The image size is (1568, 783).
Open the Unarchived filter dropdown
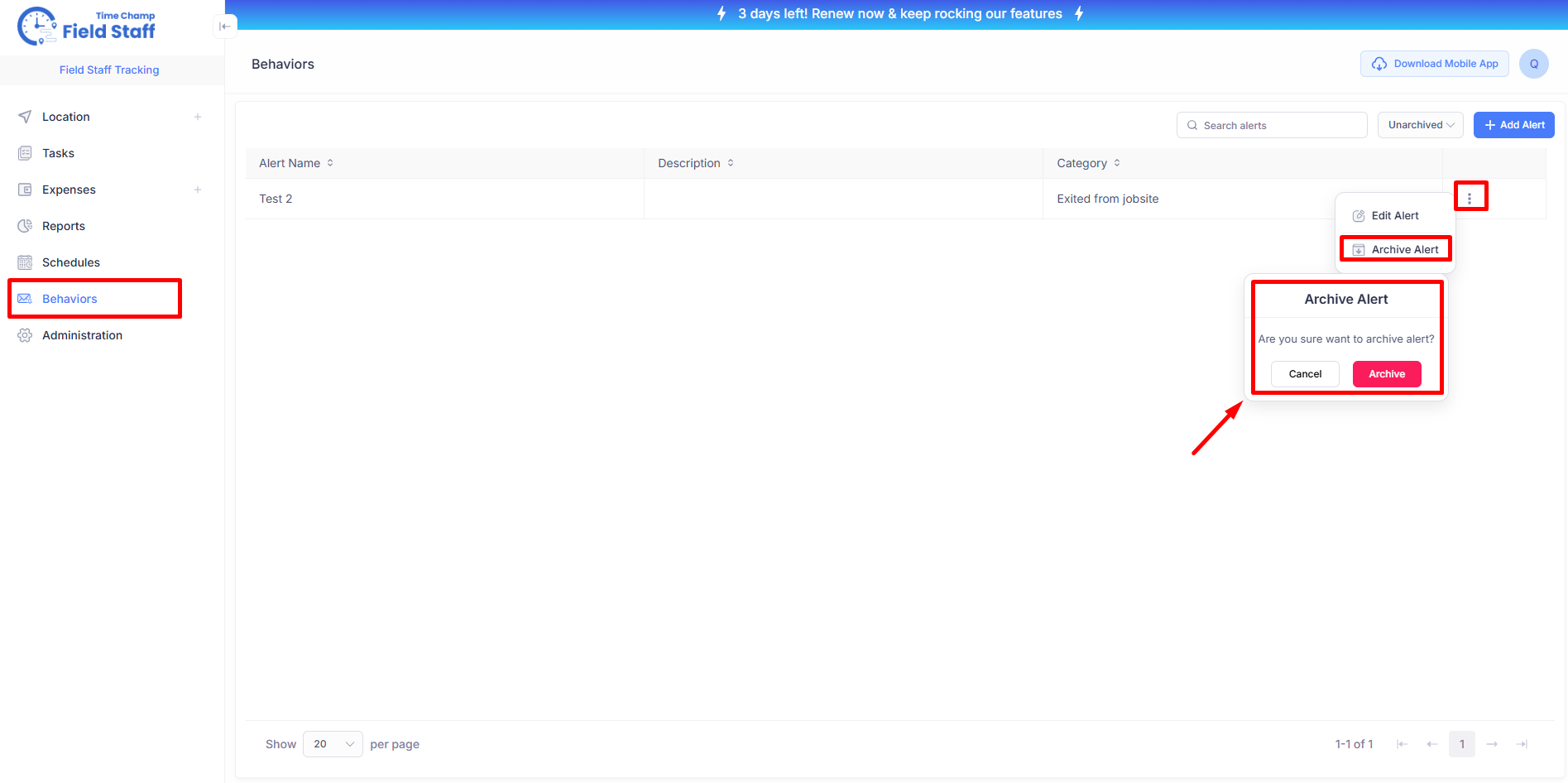coord(1421,125)
